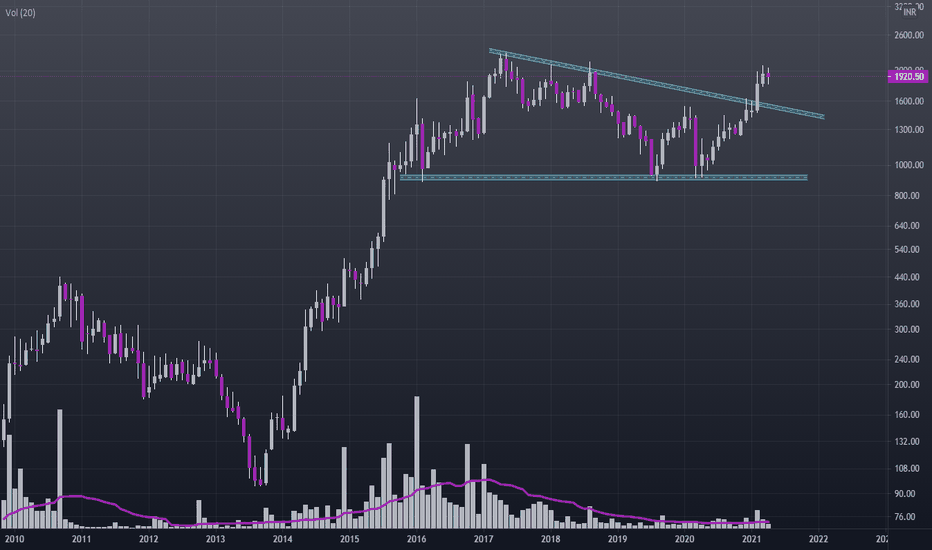Image resolution: width=932 pixels, height=550 pixels.
Task: Click the 200.00 price axis label
Action: pyautogui.click(x=907, y=384)
